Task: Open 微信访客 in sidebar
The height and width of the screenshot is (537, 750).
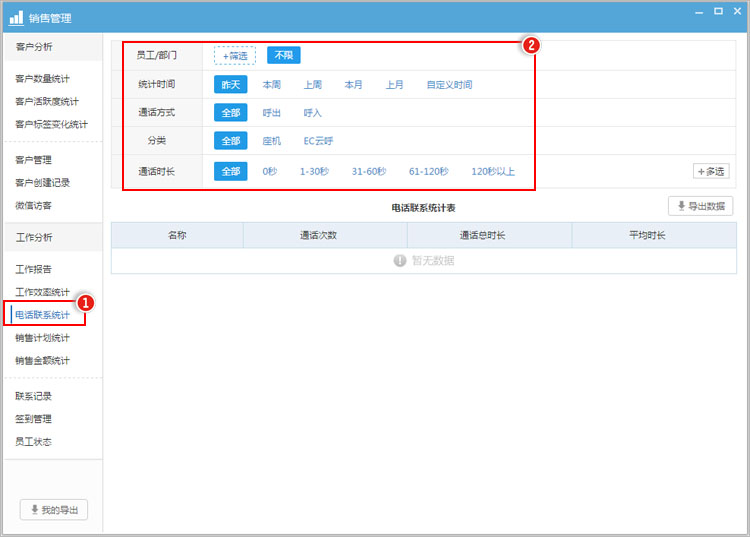Action: click(x=33, y=206)
